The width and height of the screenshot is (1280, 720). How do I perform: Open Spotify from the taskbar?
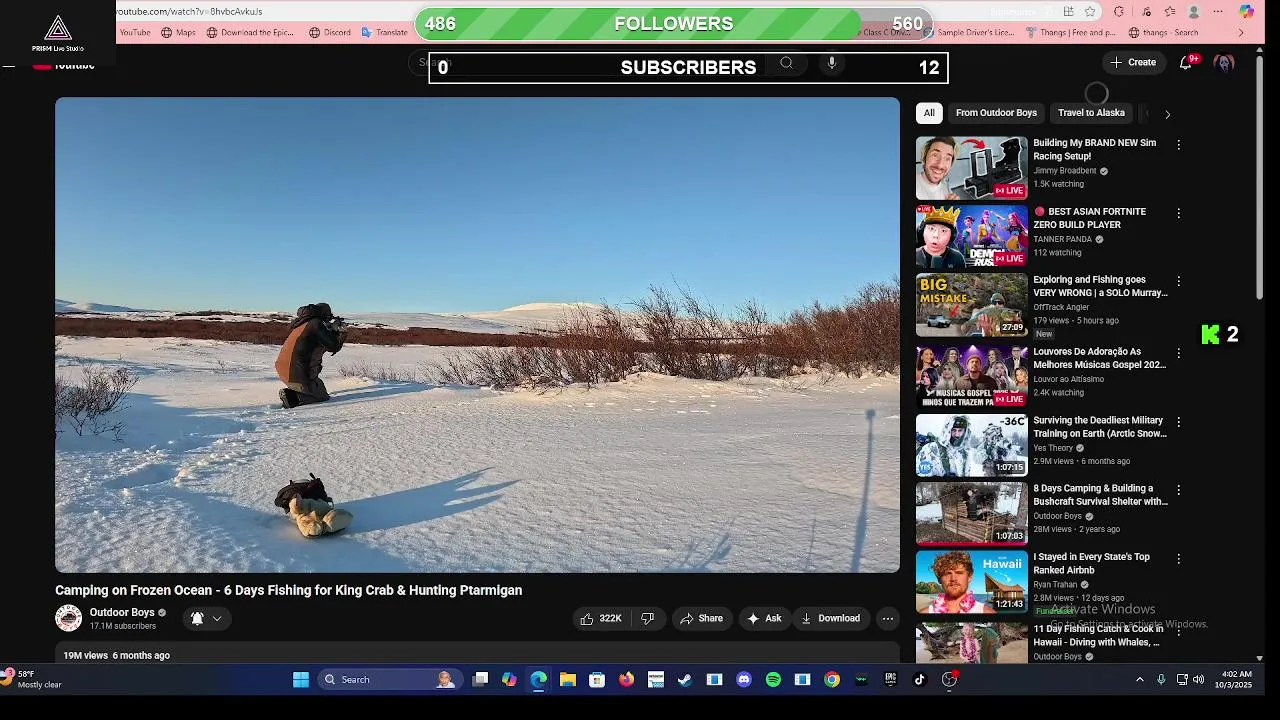[x=773, y=680]
